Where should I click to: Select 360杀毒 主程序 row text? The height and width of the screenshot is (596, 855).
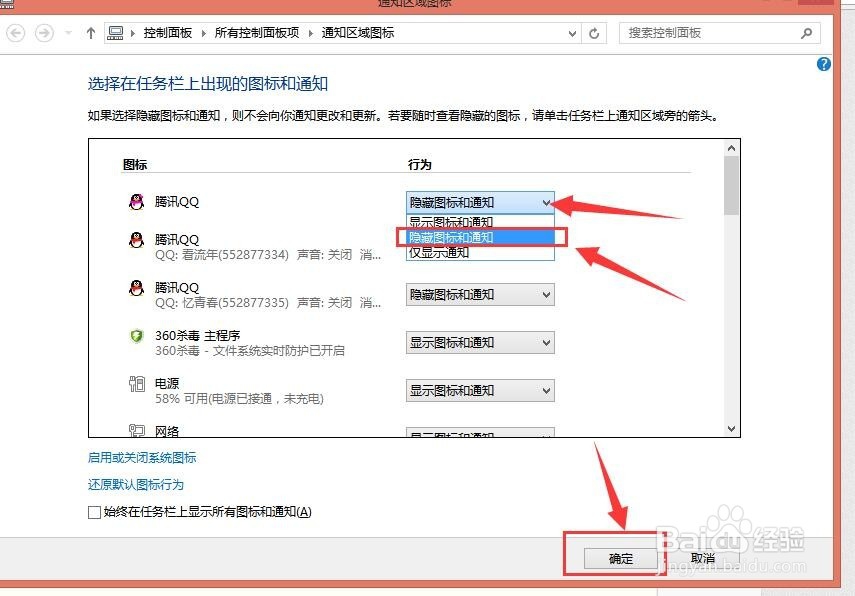197,335
